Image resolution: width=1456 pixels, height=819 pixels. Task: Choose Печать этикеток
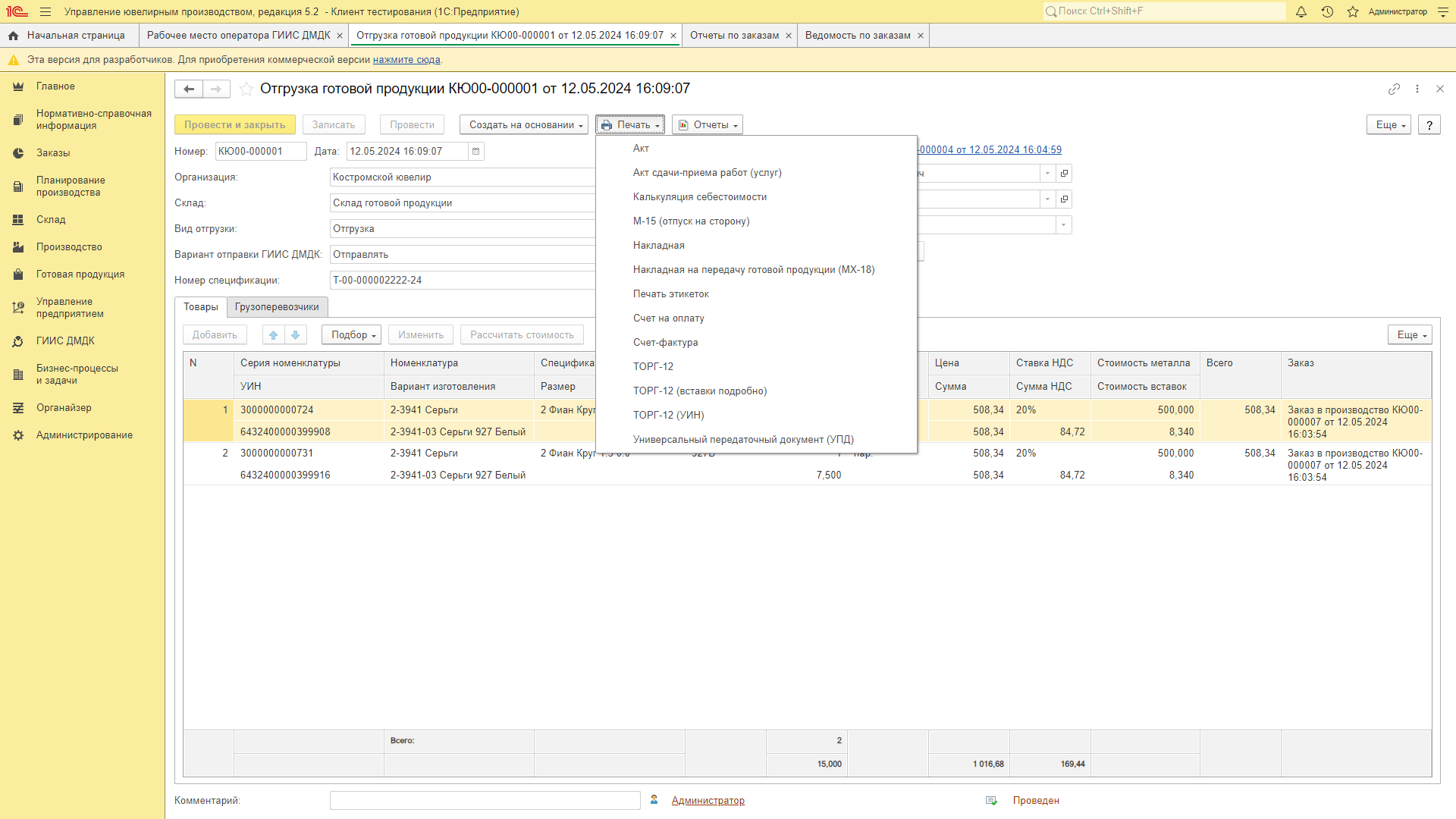click(757, 294)
